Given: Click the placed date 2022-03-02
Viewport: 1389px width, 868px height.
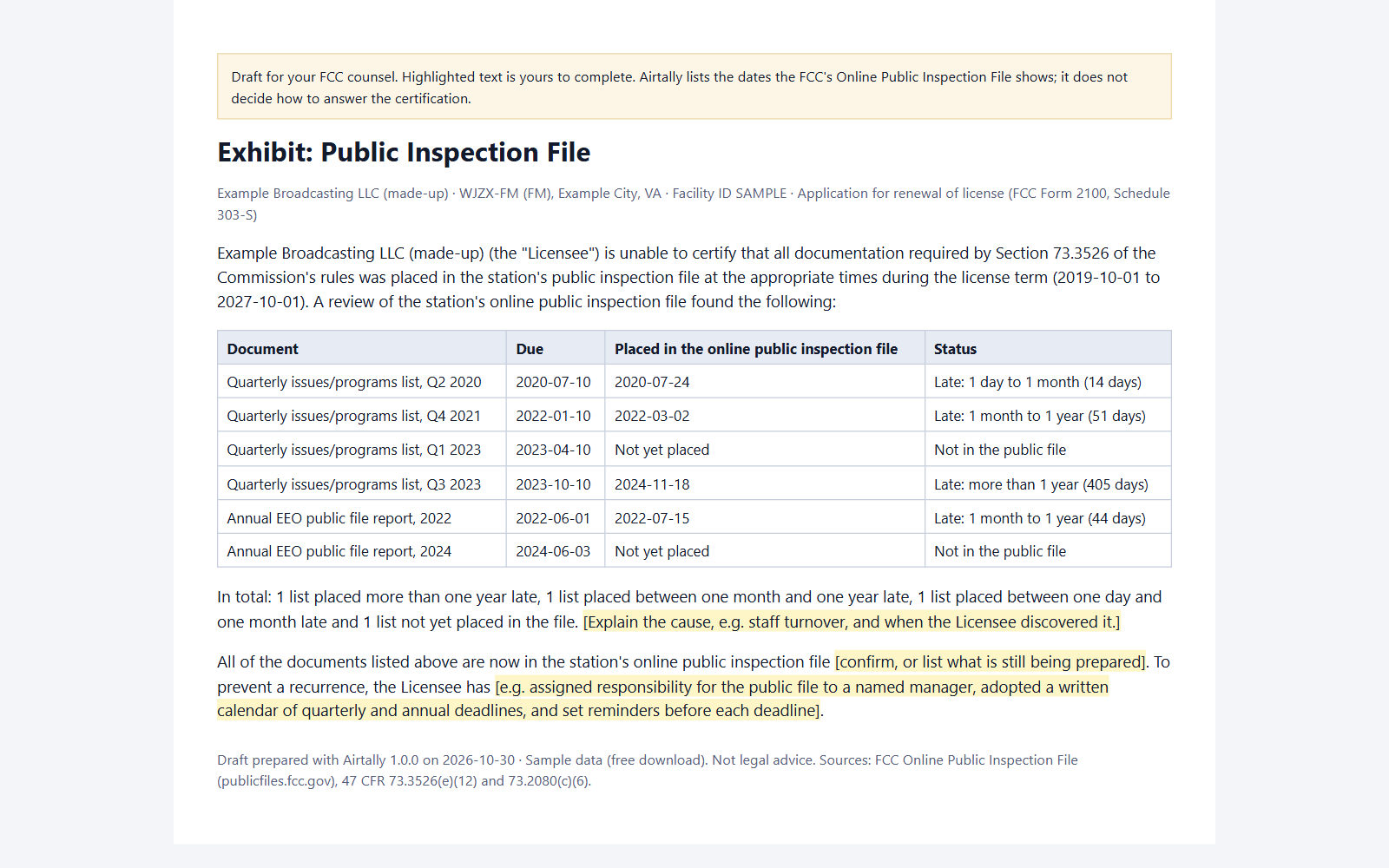Looking at the screenshot, I should click(652, 416).
